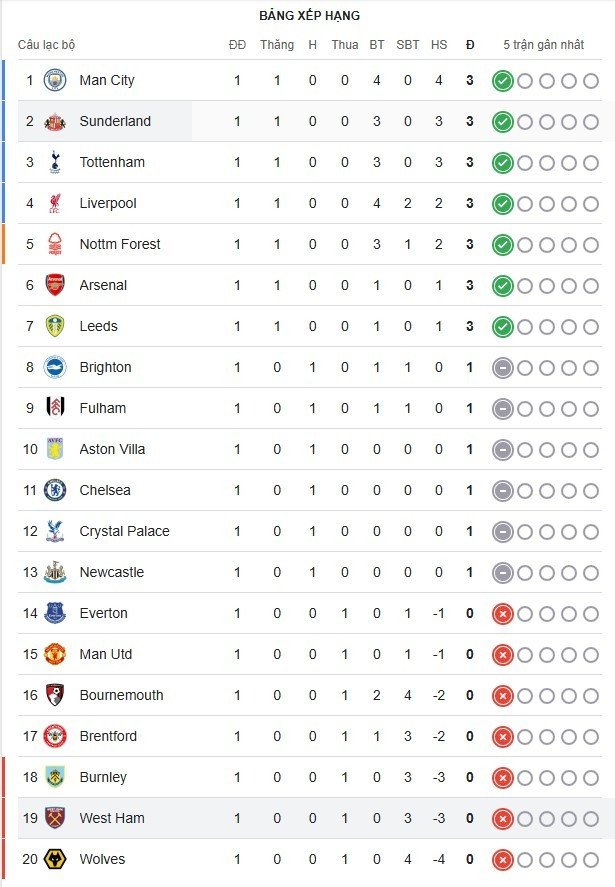The height and width of the screenshot is (887, 615).
Task: Sort table by Thắng column header
Action: click(277, 45)
